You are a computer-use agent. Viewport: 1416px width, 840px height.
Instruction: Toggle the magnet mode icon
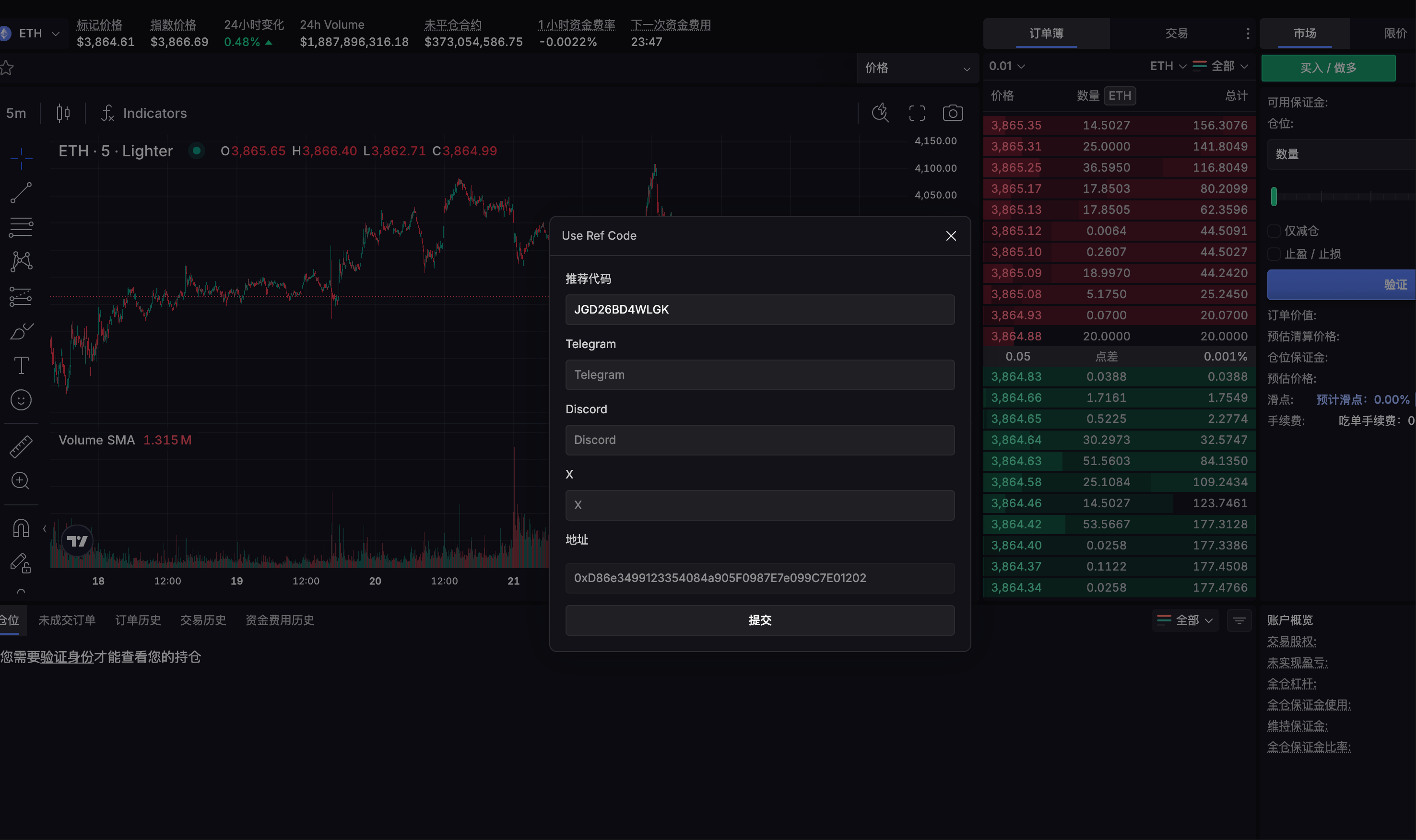click(21, 528)
